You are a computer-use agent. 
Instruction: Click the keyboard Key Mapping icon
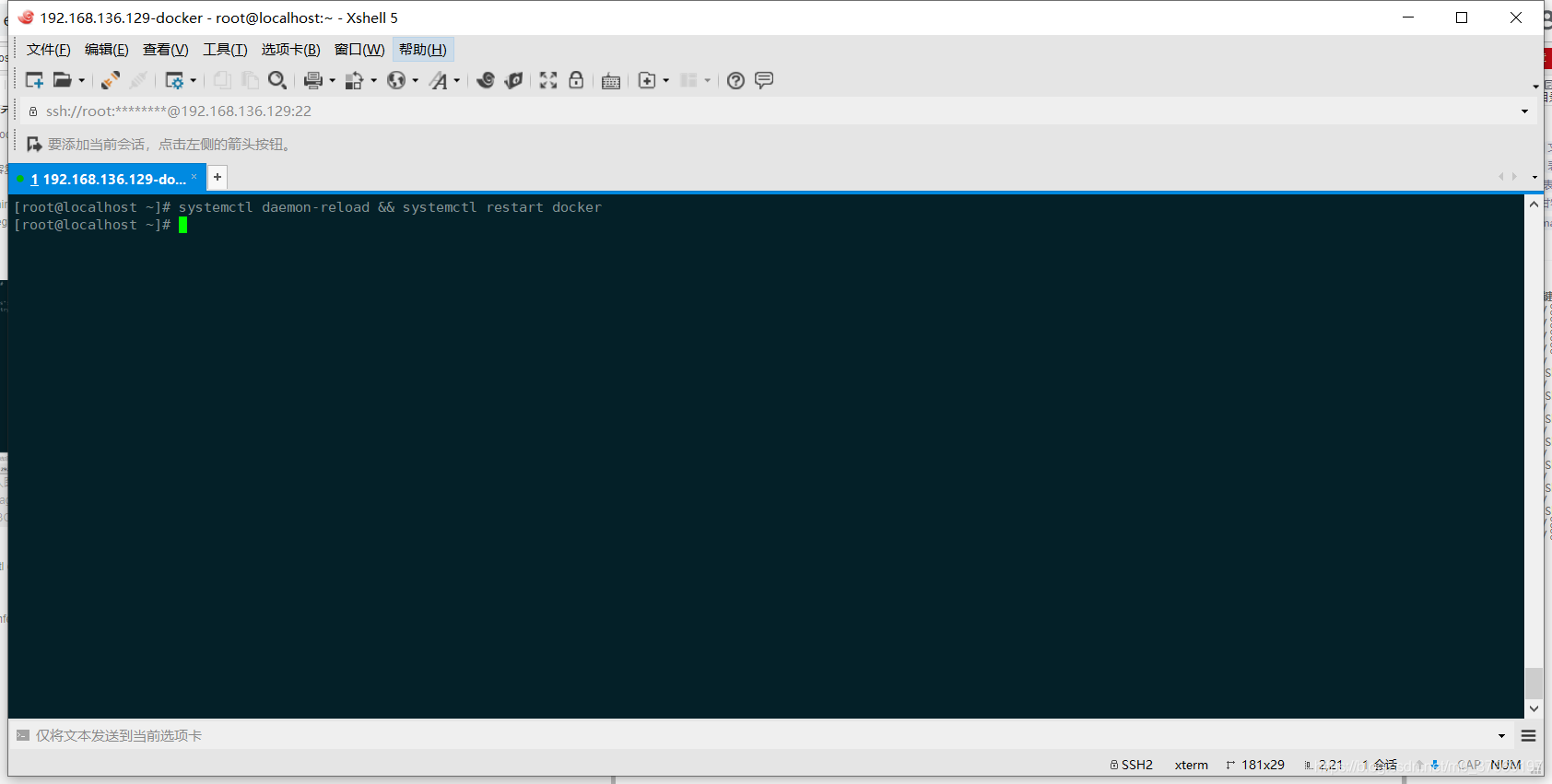[x=611, y=81]
